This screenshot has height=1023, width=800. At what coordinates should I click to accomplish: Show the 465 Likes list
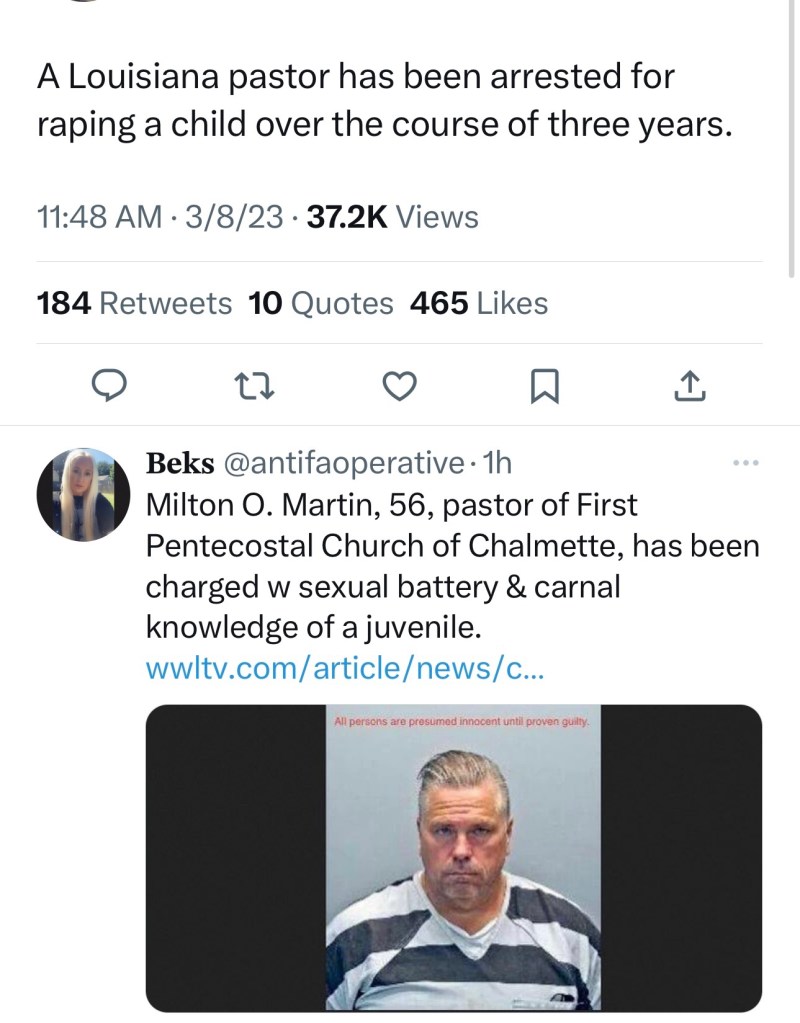pos(479,303)
